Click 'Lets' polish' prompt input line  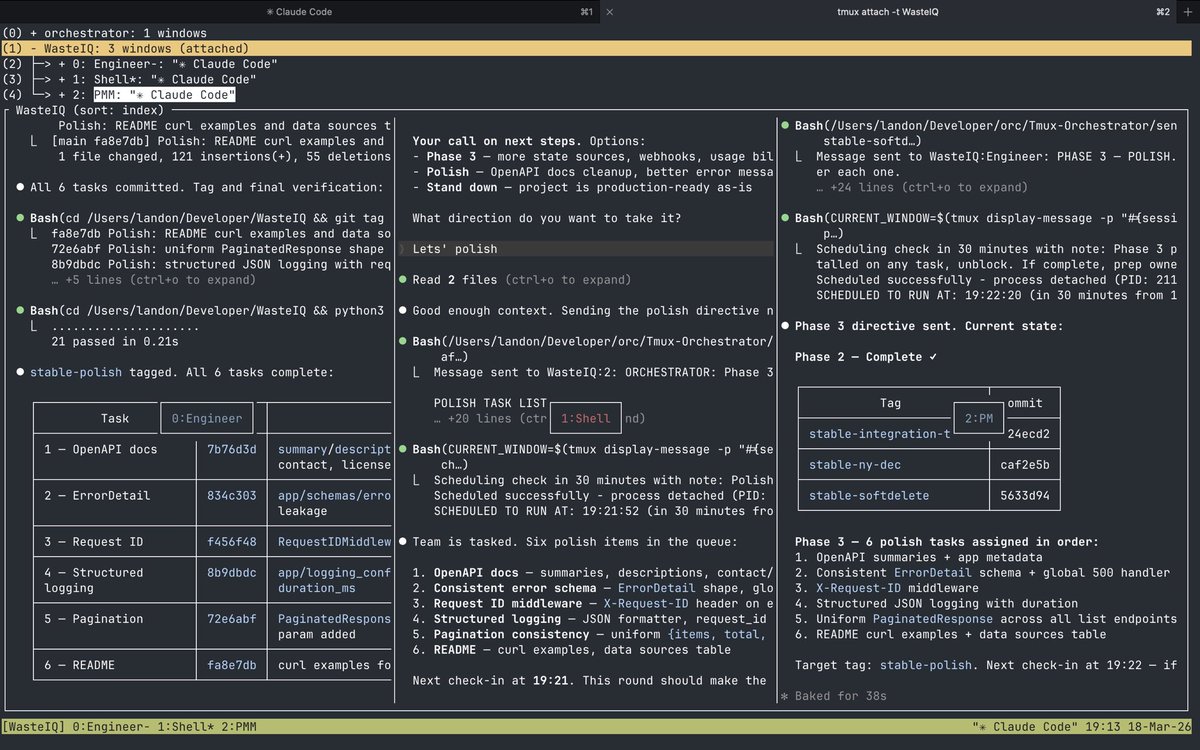tap(586, 249)
